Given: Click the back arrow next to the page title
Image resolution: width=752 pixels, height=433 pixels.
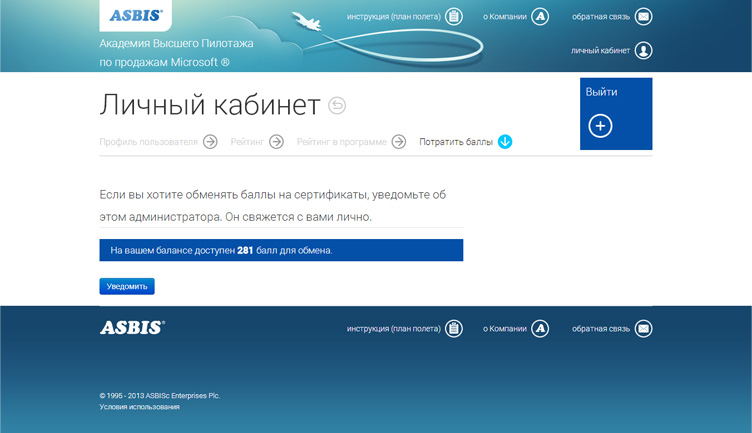Looking at the screenshot, I should 337,105.
